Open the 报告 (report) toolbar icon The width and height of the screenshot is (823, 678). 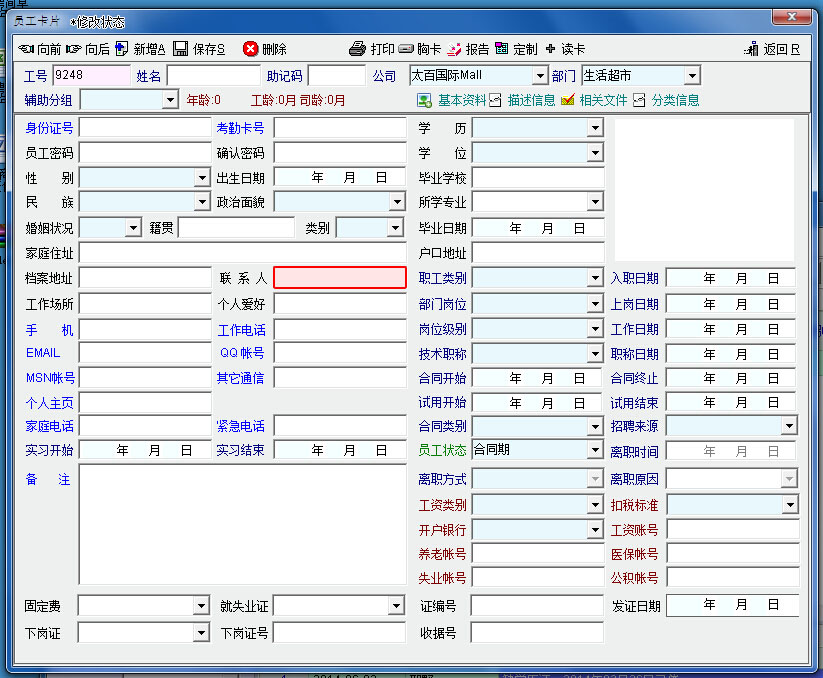tap(455, 49)
